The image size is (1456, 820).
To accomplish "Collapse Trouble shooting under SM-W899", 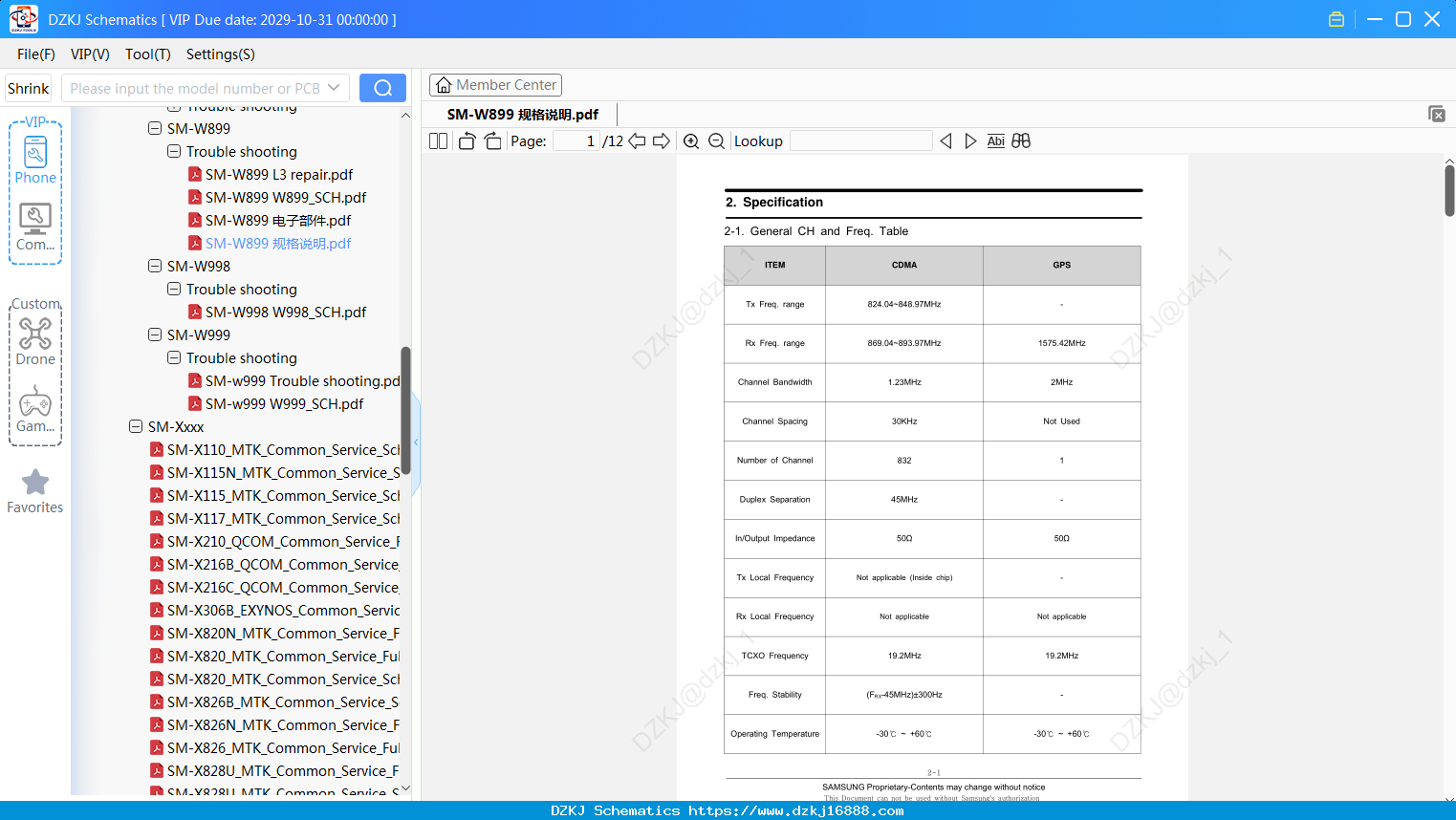I will (174, 151).
